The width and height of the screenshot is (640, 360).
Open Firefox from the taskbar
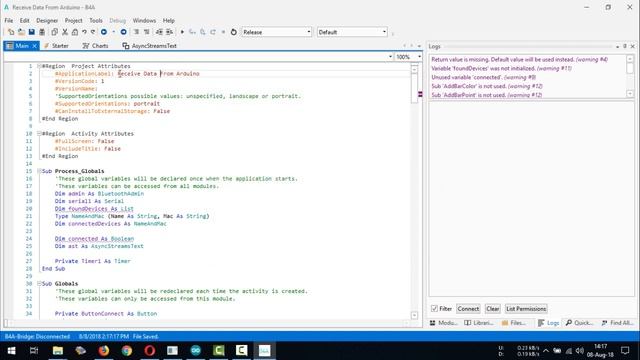(x=104, y=350)
